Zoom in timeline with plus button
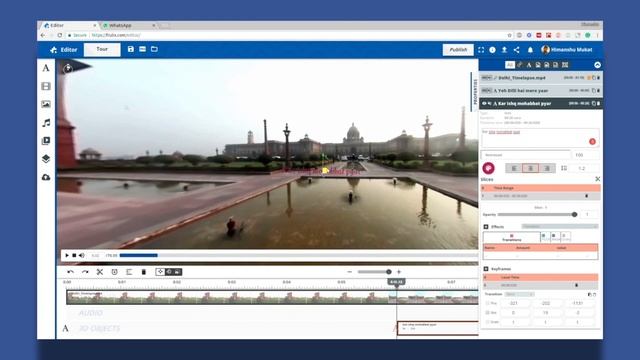The height and width of the screenshot is (360, 640). tap(399, 272)
